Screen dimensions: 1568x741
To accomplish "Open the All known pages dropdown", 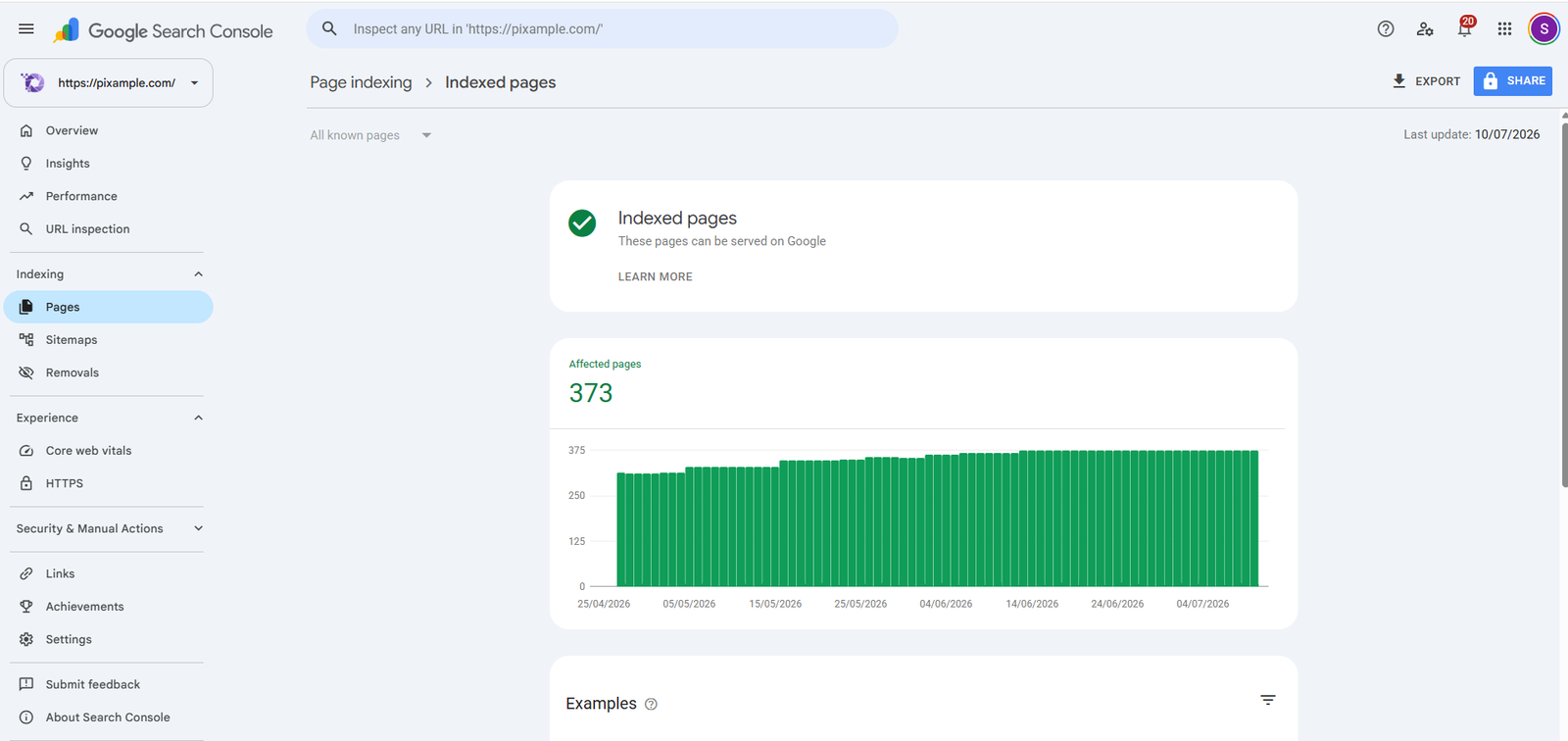I will [x=370, y=135].
